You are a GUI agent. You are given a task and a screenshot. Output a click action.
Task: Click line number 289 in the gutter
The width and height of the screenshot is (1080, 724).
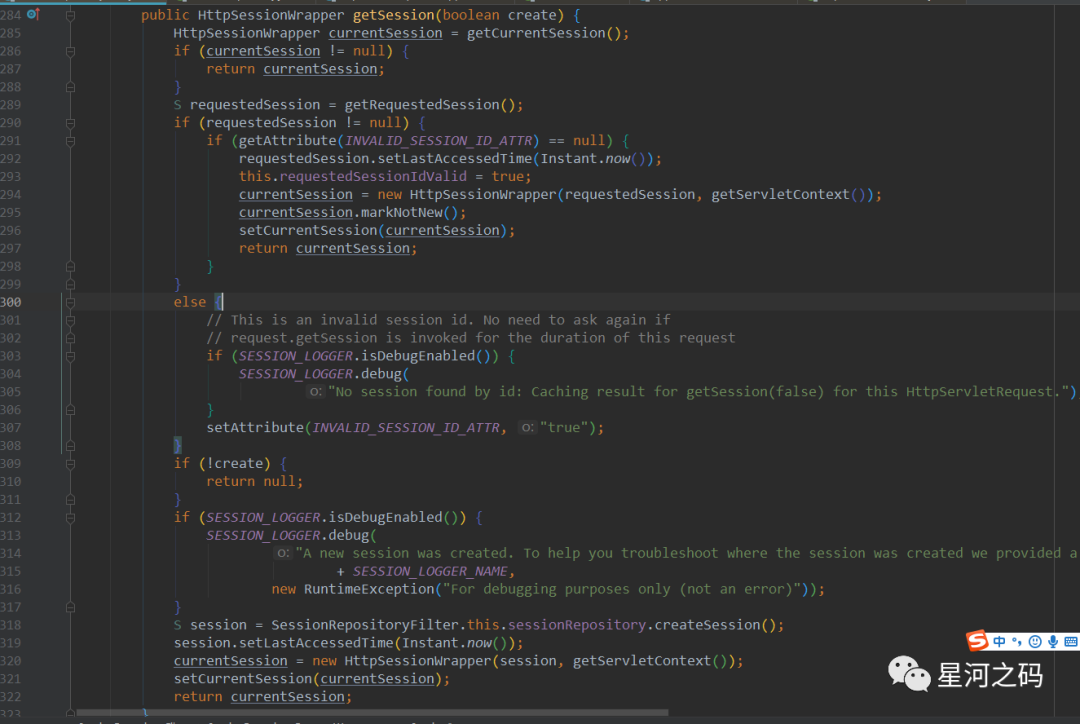[x=10, y=105]
